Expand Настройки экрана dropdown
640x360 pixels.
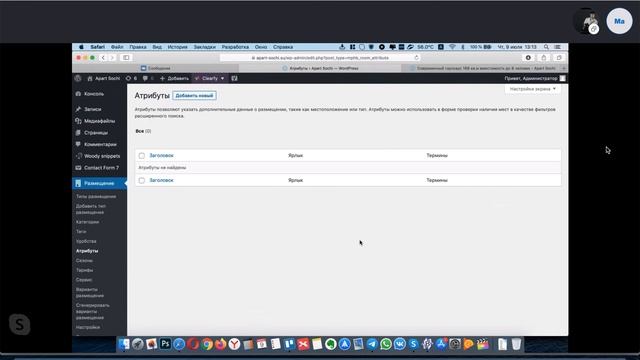533,89
